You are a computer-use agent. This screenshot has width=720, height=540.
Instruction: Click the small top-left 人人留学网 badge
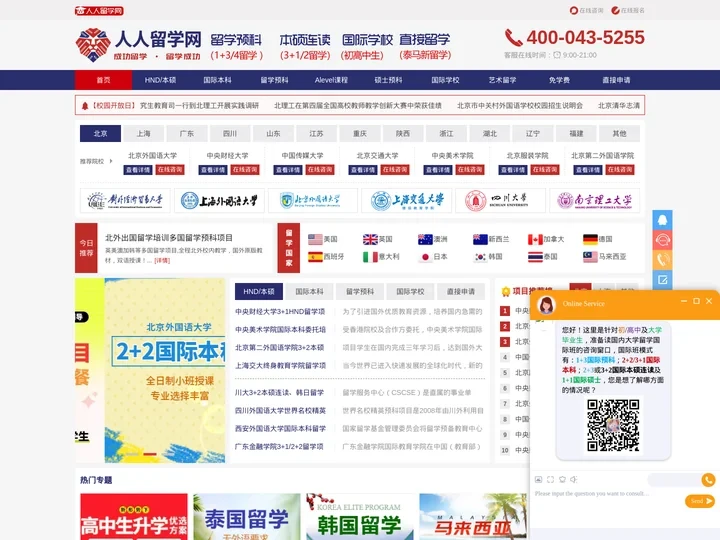point(99,11)
